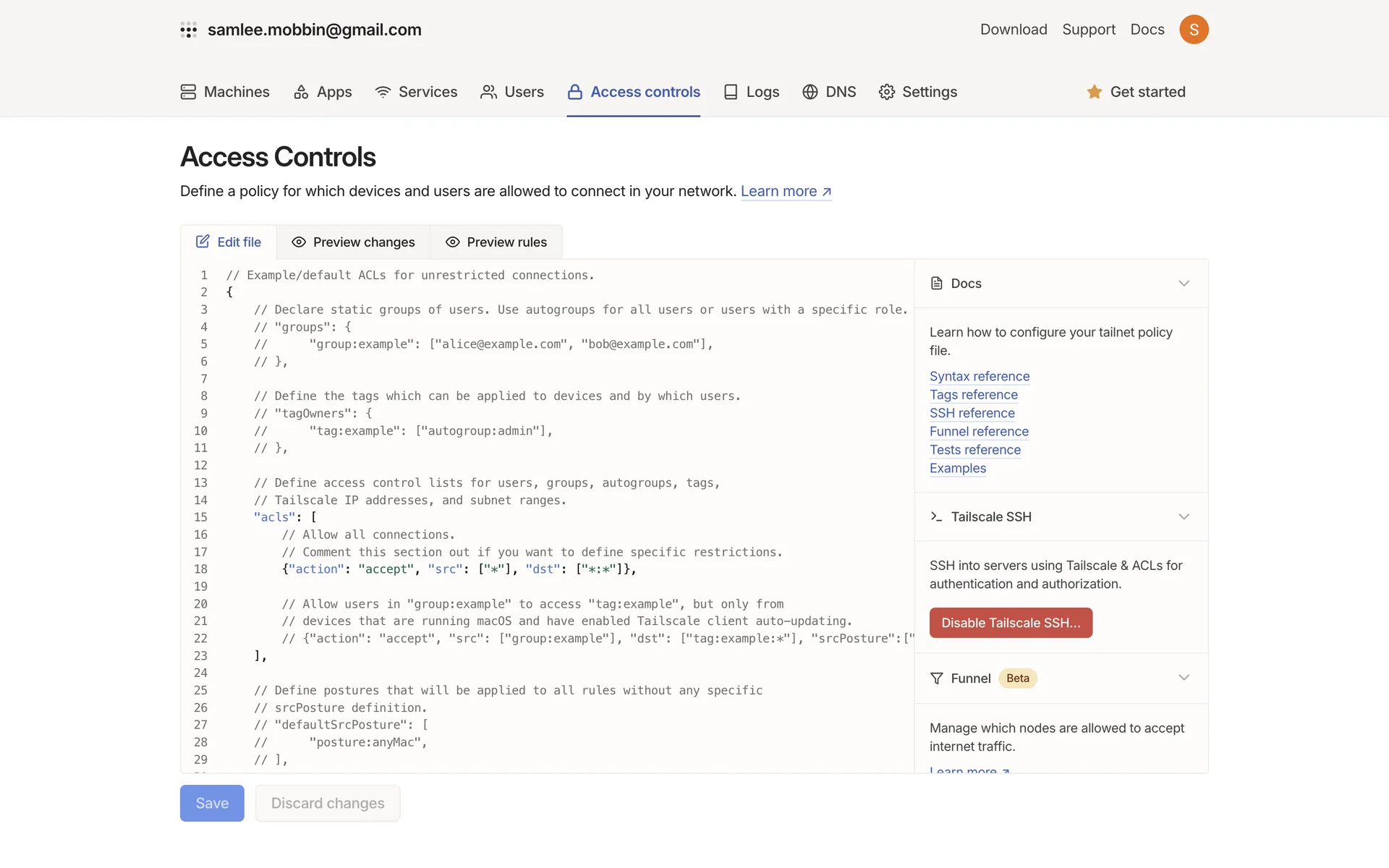Open Machines via its server icon
This screenshot has height=868, width=1389.
pos(188,92)
